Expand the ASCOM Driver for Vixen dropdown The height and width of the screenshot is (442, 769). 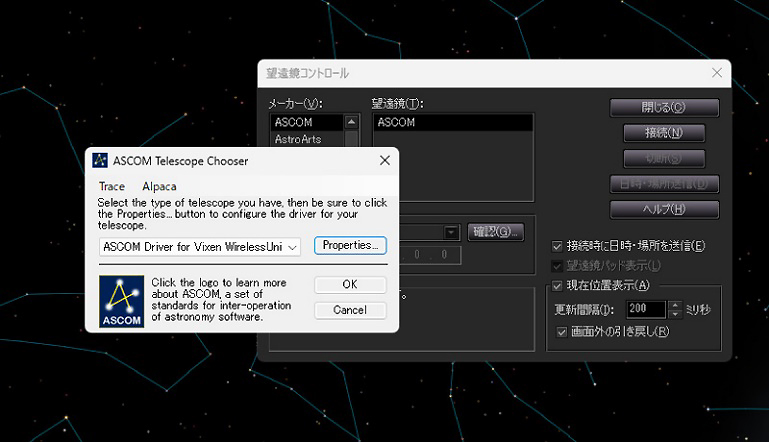[292, 247]
